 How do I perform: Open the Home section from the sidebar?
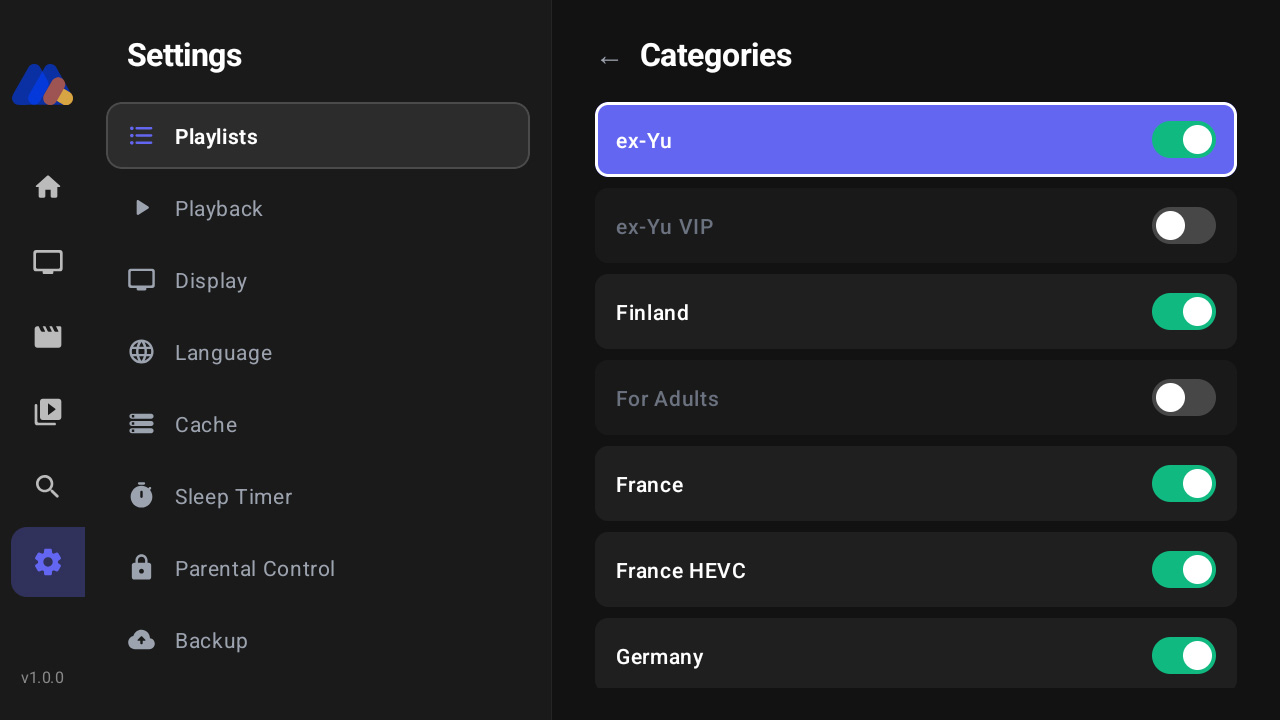(47, 187)
